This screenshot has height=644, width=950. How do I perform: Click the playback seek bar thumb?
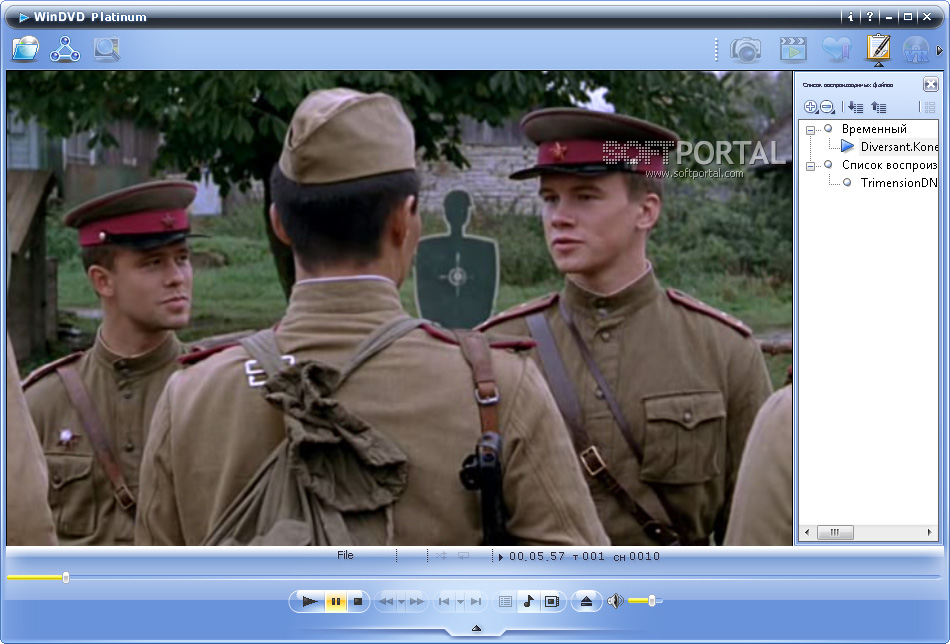(66, 577)
